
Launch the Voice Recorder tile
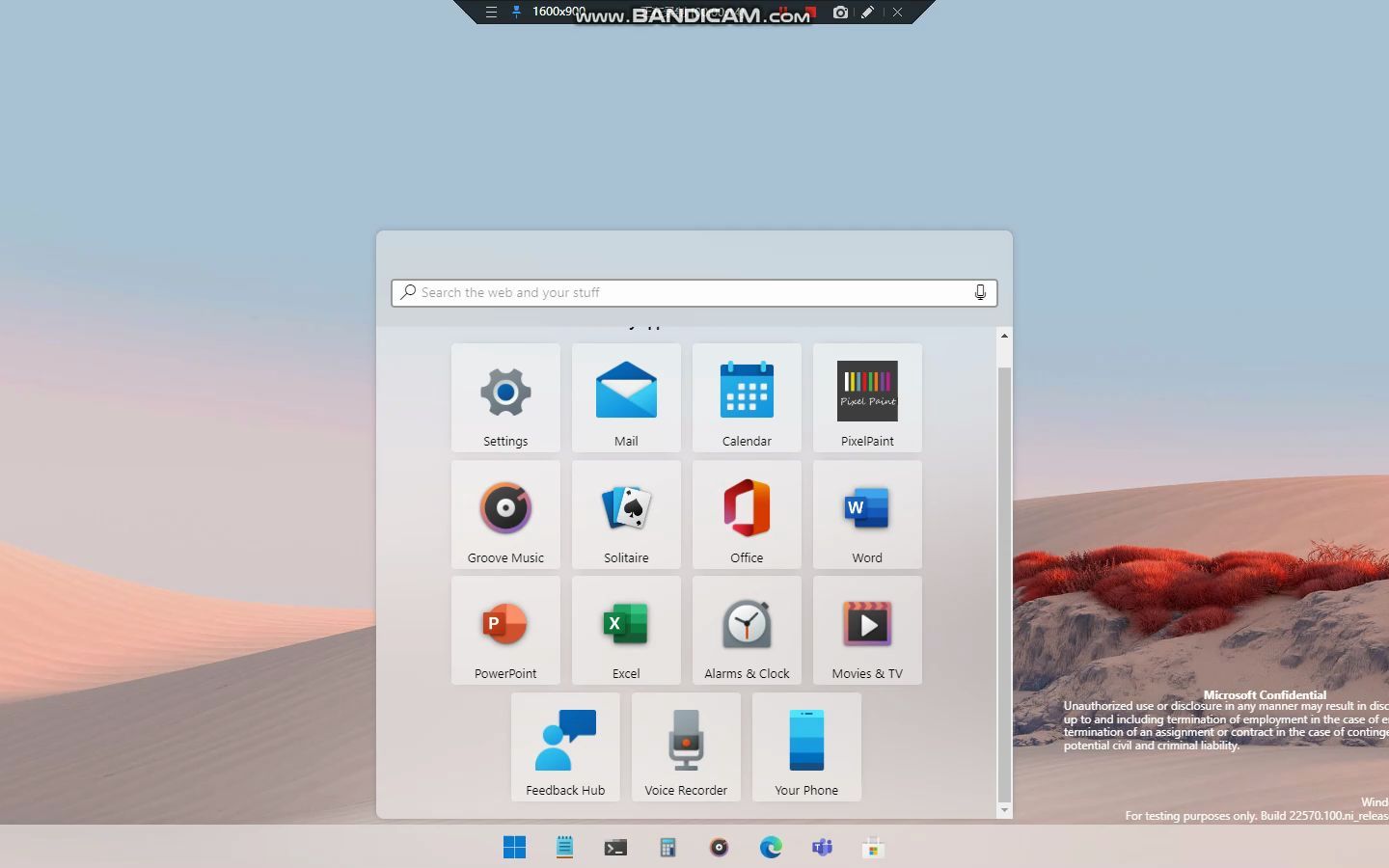coord(686,746)
